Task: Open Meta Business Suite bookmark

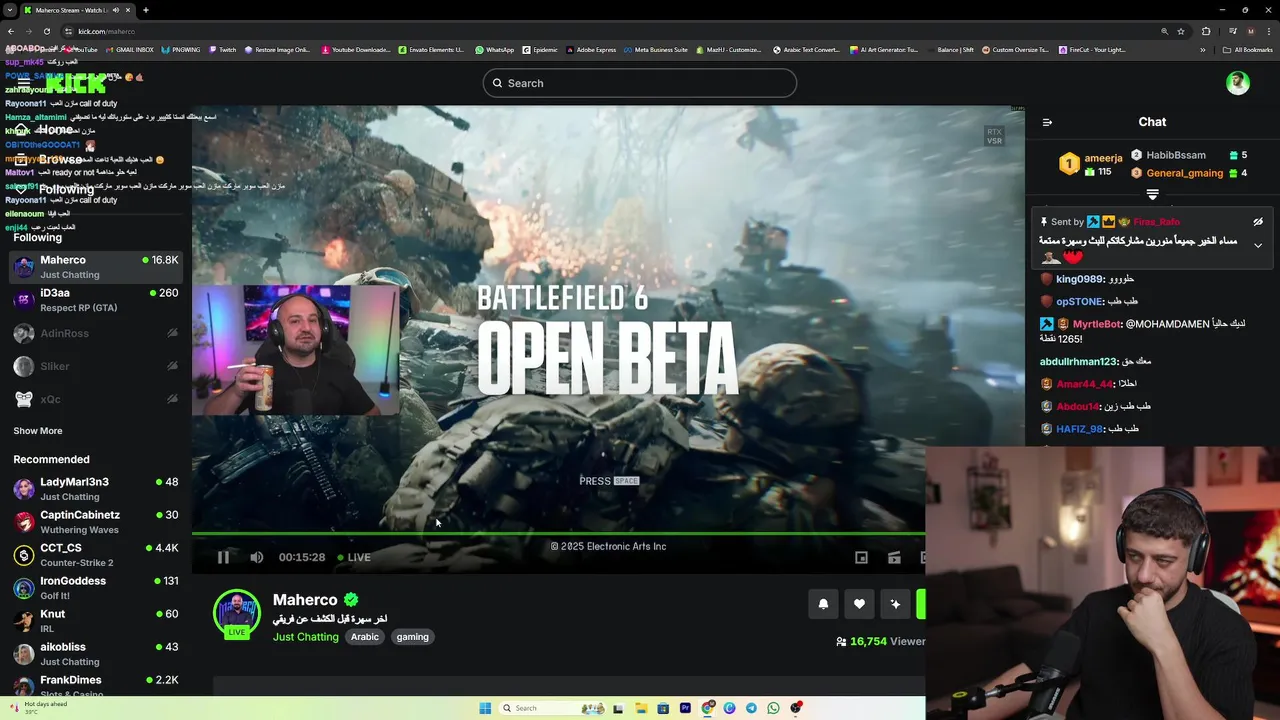Action: point(656,50)
